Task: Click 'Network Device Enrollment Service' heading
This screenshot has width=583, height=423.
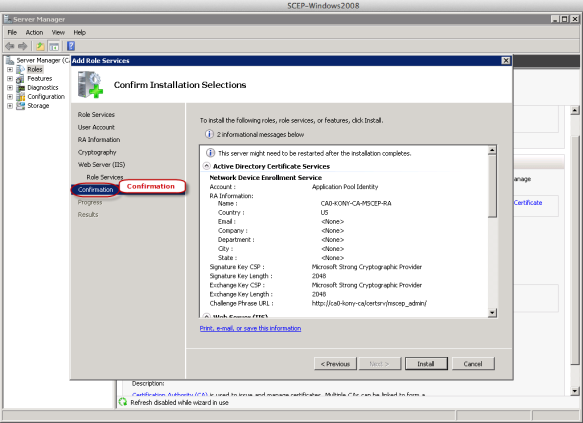Action: click(x=265, y=178)
